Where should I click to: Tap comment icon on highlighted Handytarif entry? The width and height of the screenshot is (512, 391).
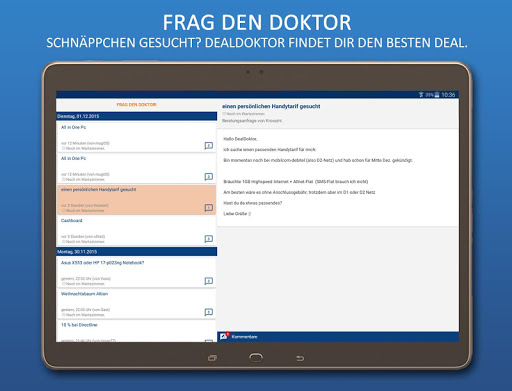point(209,208)
